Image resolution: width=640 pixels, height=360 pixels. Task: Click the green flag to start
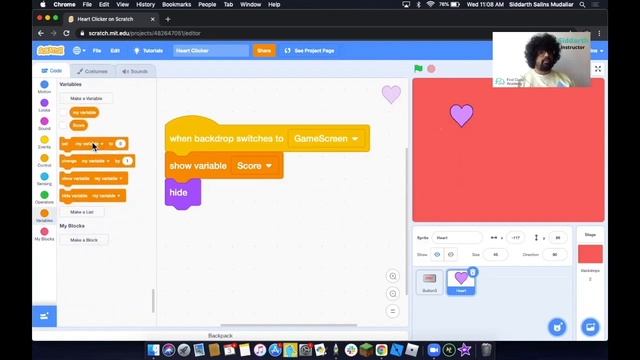(x=418, y=69)
